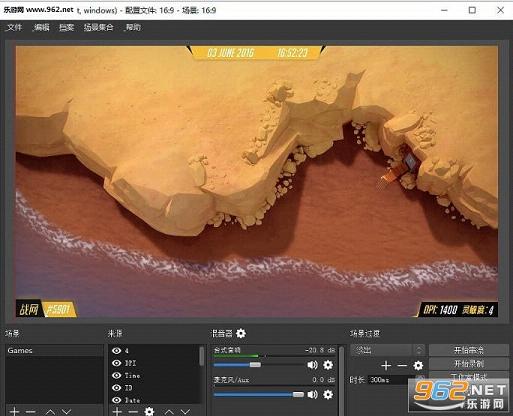Remove selected scene with minus icon
This screenshot has height=416, width=513.
point(31,412)
